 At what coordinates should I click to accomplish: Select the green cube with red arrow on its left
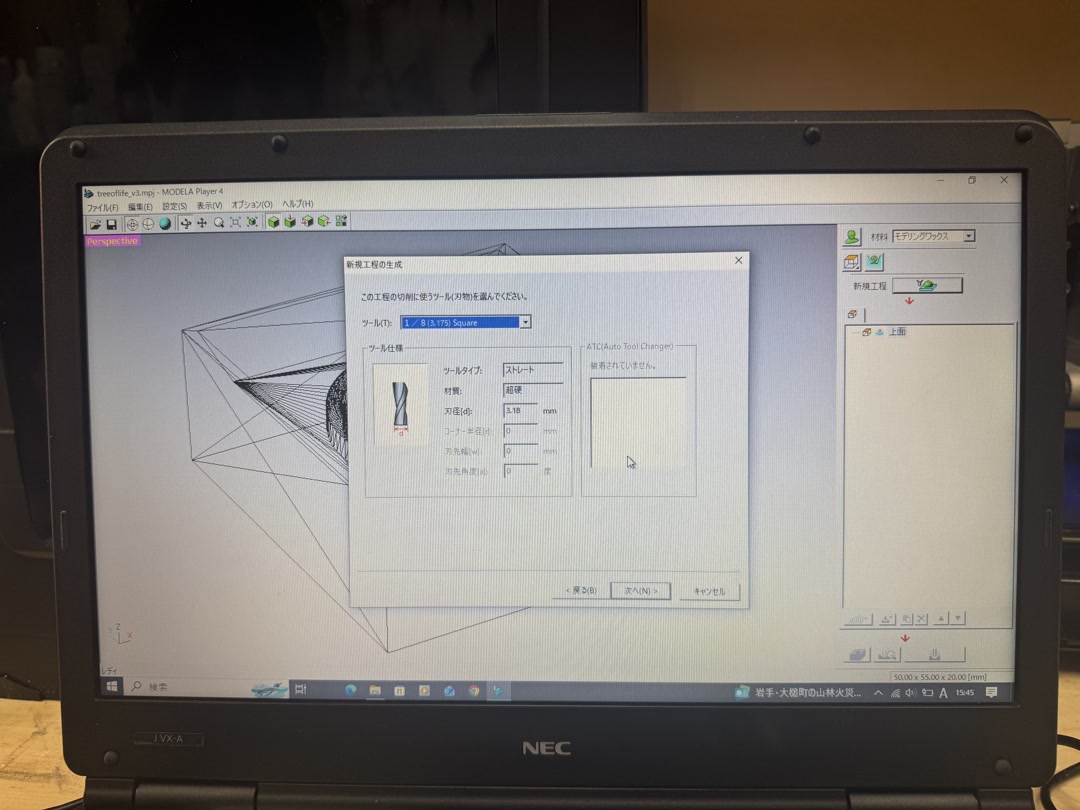point(307,221)
